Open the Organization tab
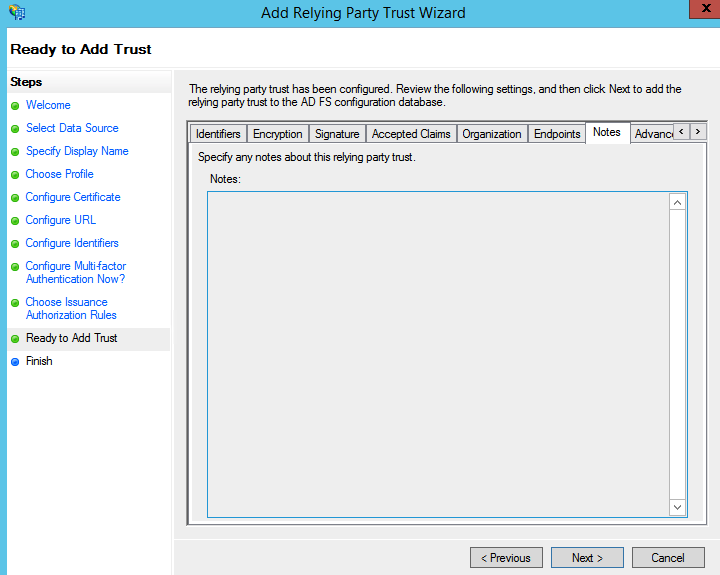720x575 pixels. pyautogui.click(x=492, y=134)
